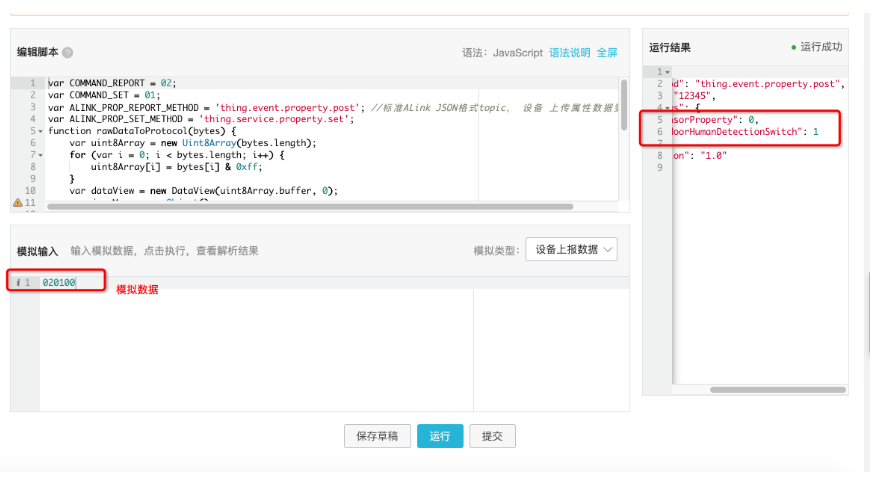Open the 设备上报数据 simulation type dropdown
The width and height of the screenshot is (877, 479).
pos(572,250)
